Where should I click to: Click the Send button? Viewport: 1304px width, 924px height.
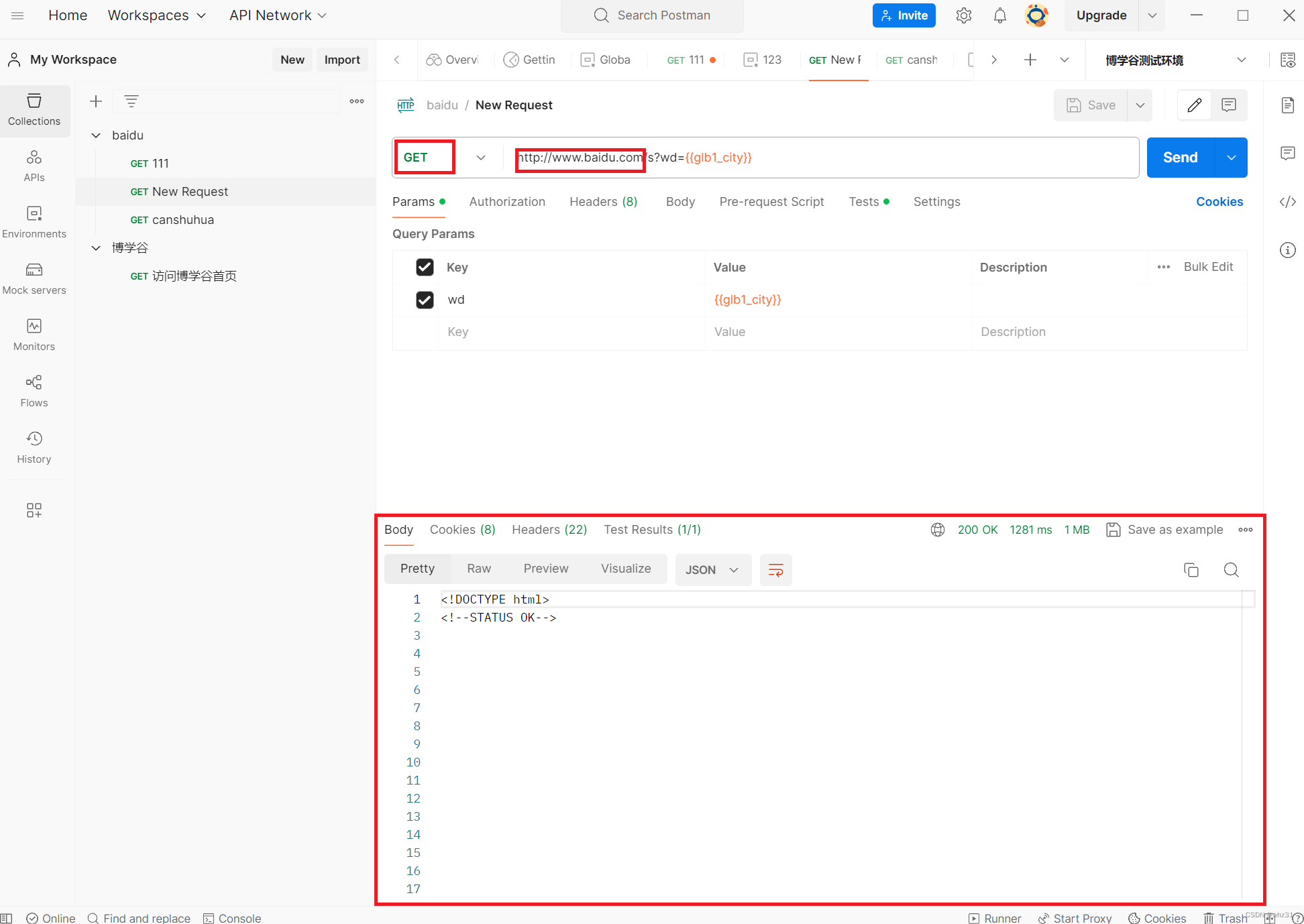pos(1180,158)
